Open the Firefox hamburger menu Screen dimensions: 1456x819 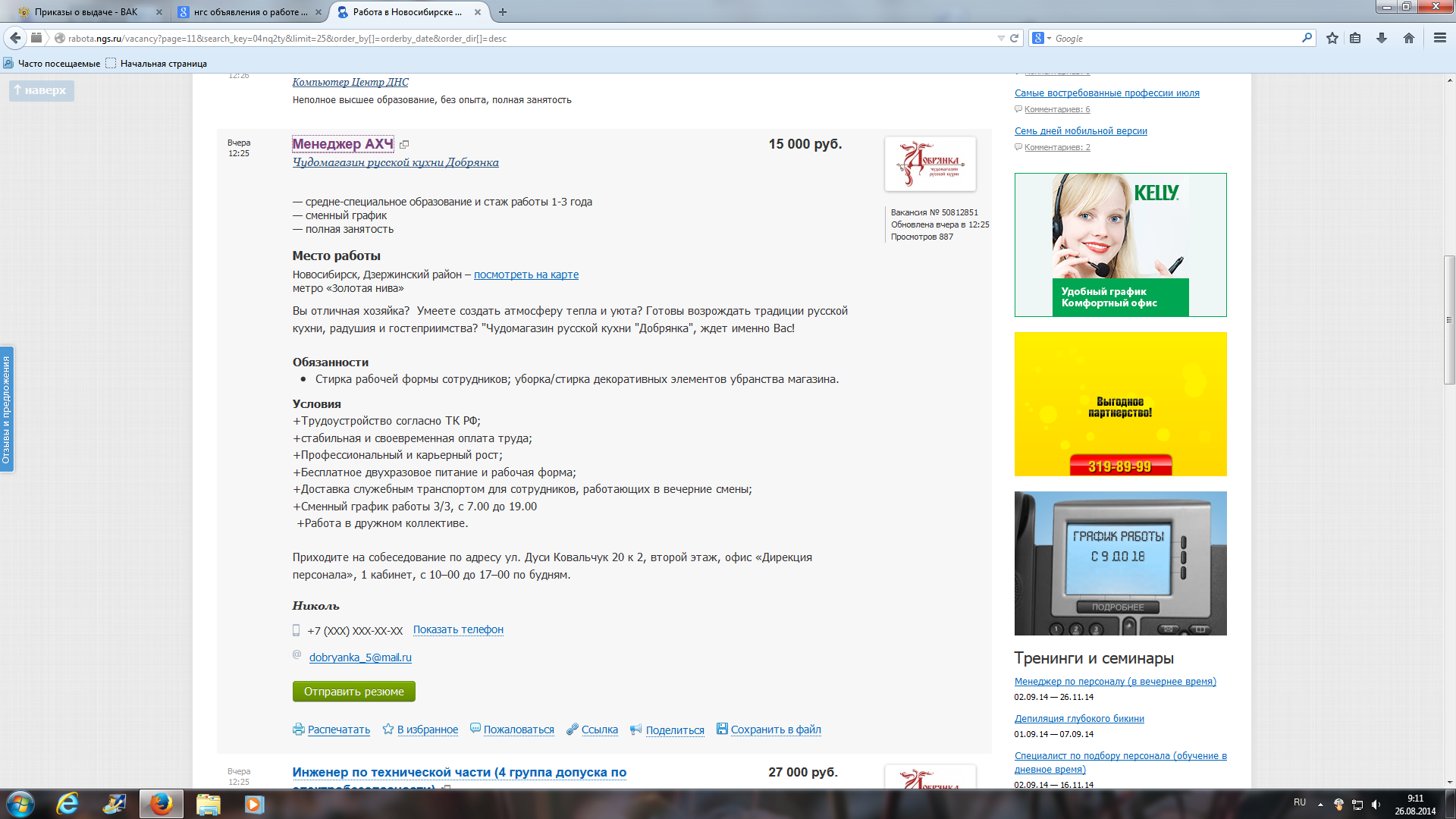point(1440,38)
